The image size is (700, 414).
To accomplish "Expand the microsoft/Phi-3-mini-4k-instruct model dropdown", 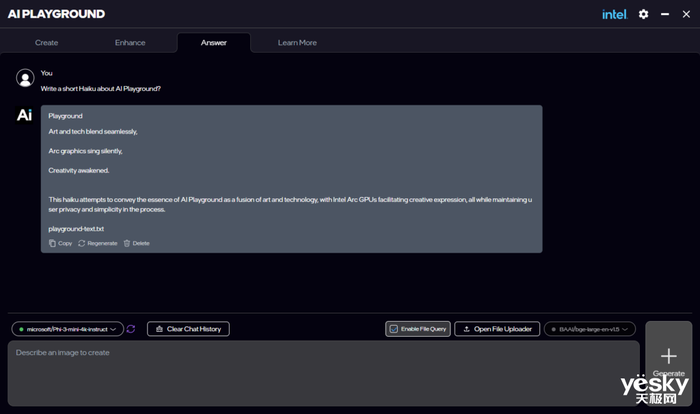I will tap(67, 329).
